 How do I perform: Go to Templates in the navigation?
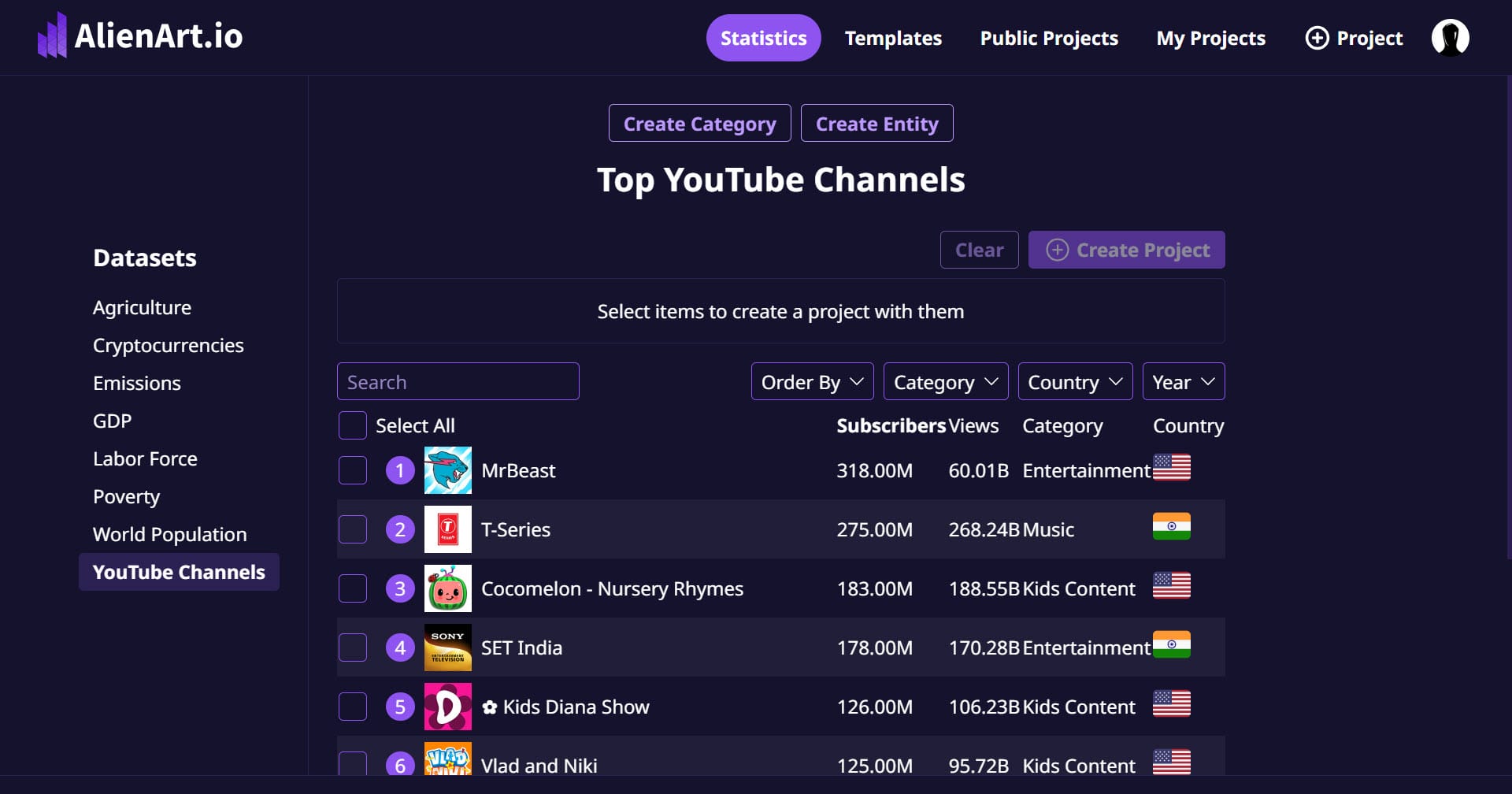click(x=893, y=38)
